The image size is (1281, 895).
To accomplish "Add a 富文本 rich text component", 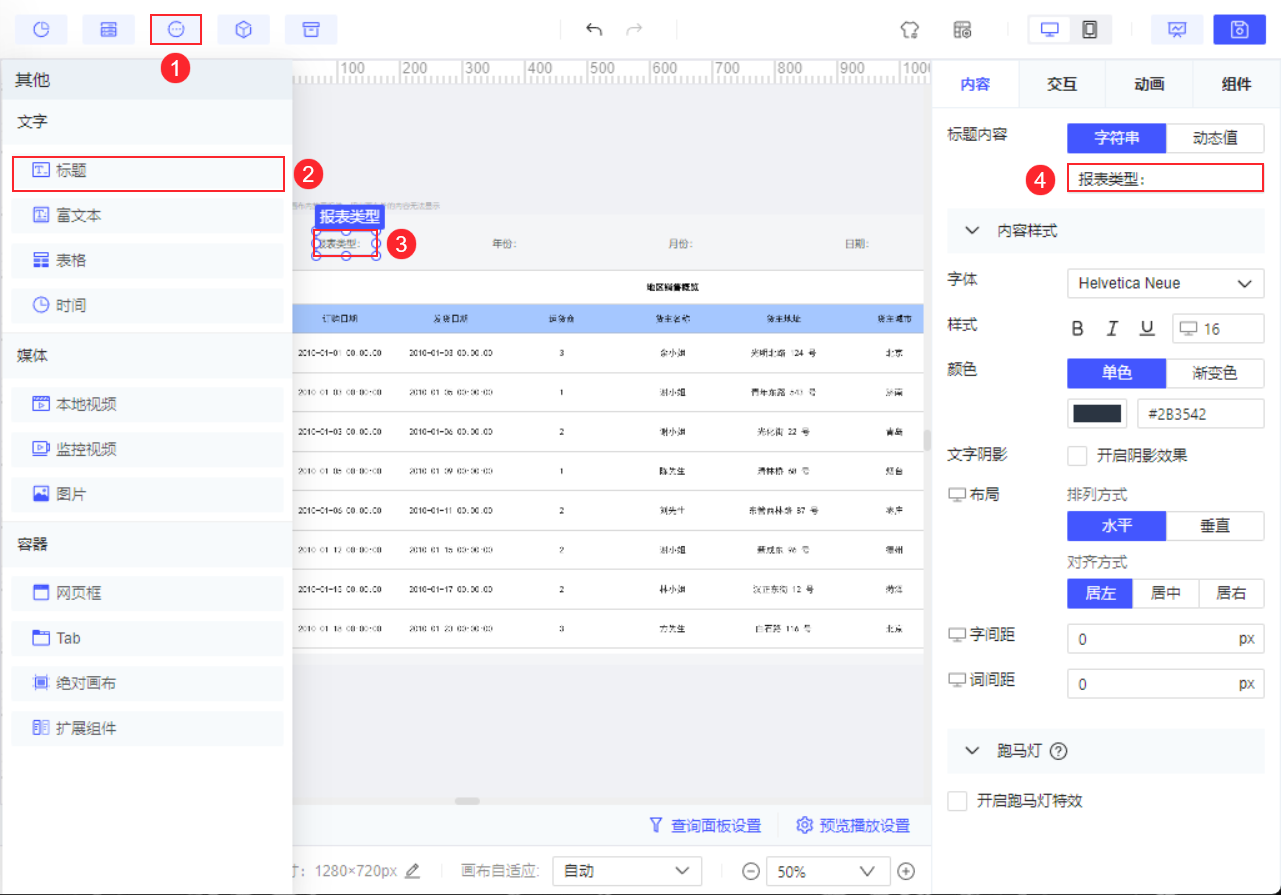I will coord(148,215).
